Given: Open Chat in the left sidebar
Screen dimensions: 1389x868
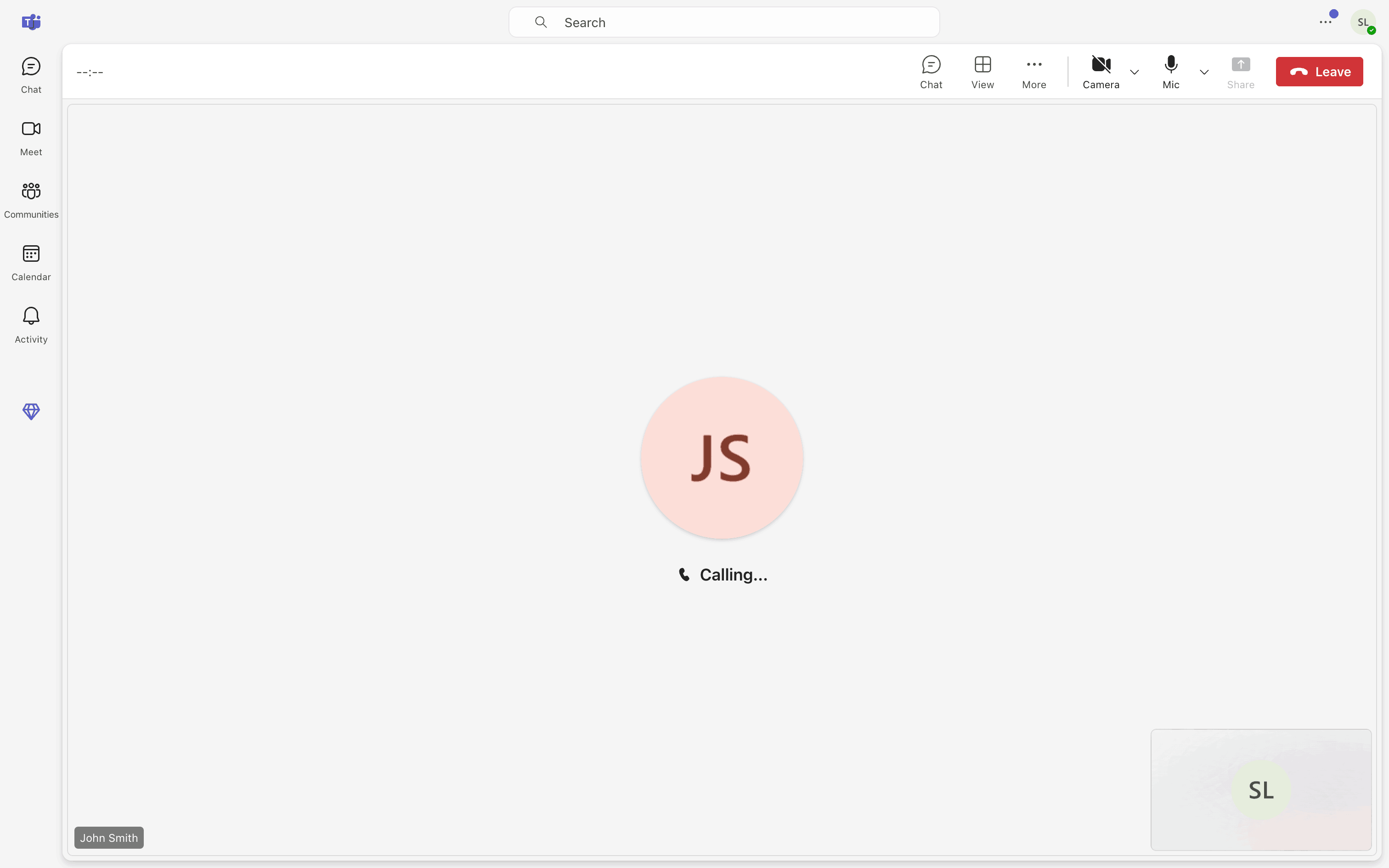Looking at the screenshot, I should coord(31,74).
